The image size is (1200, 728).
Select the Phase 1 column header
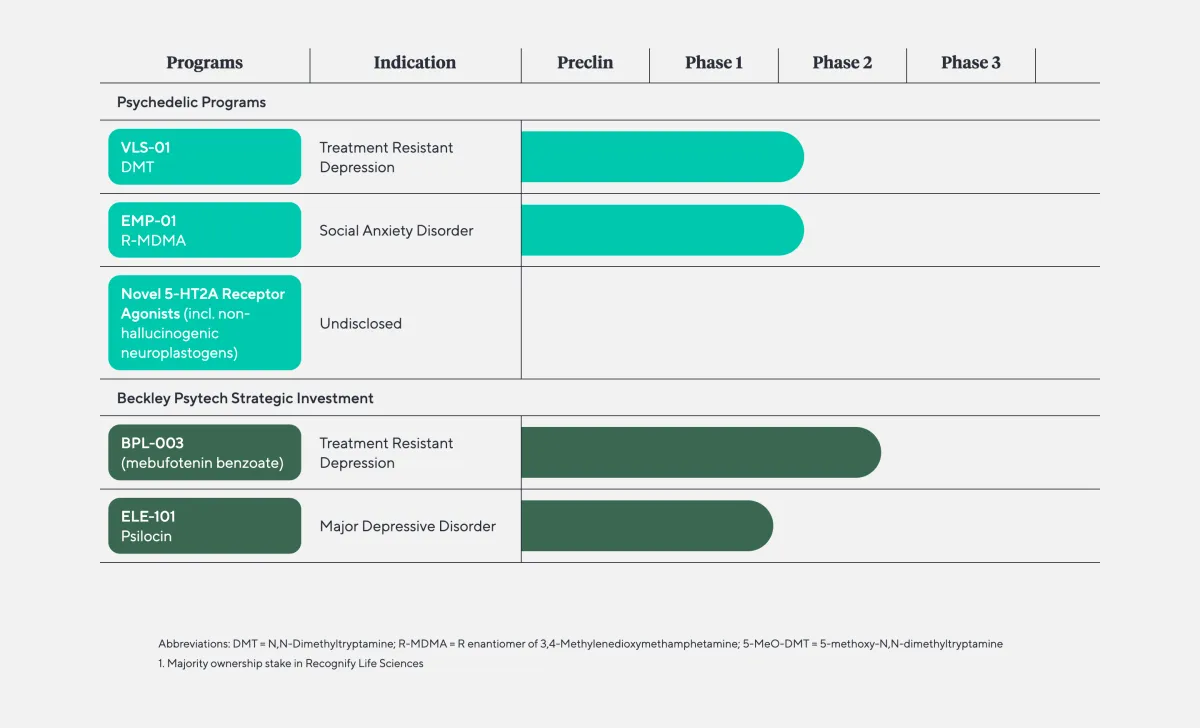(714, 62)
